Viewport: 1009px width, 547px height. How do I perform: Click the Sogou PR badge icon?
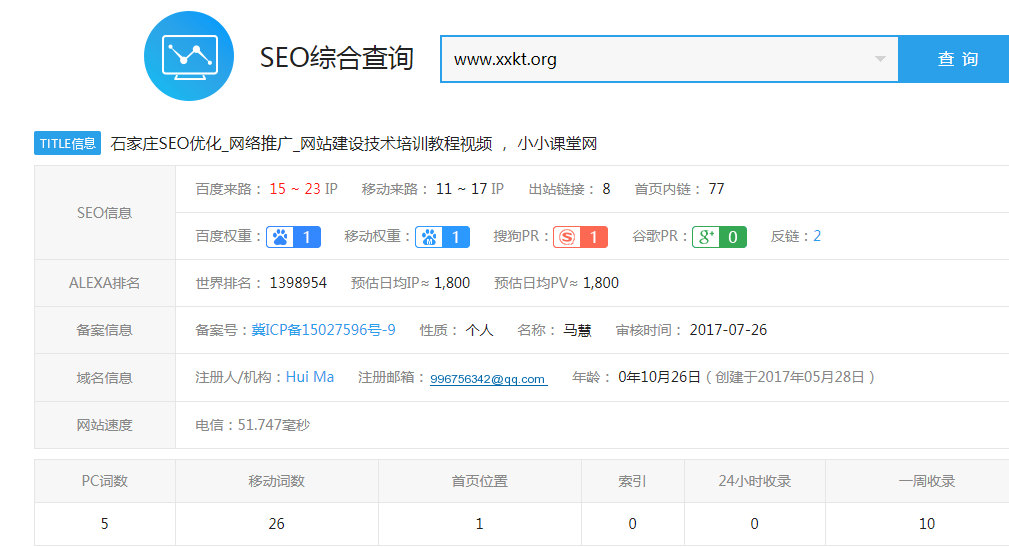pos(580,237)
